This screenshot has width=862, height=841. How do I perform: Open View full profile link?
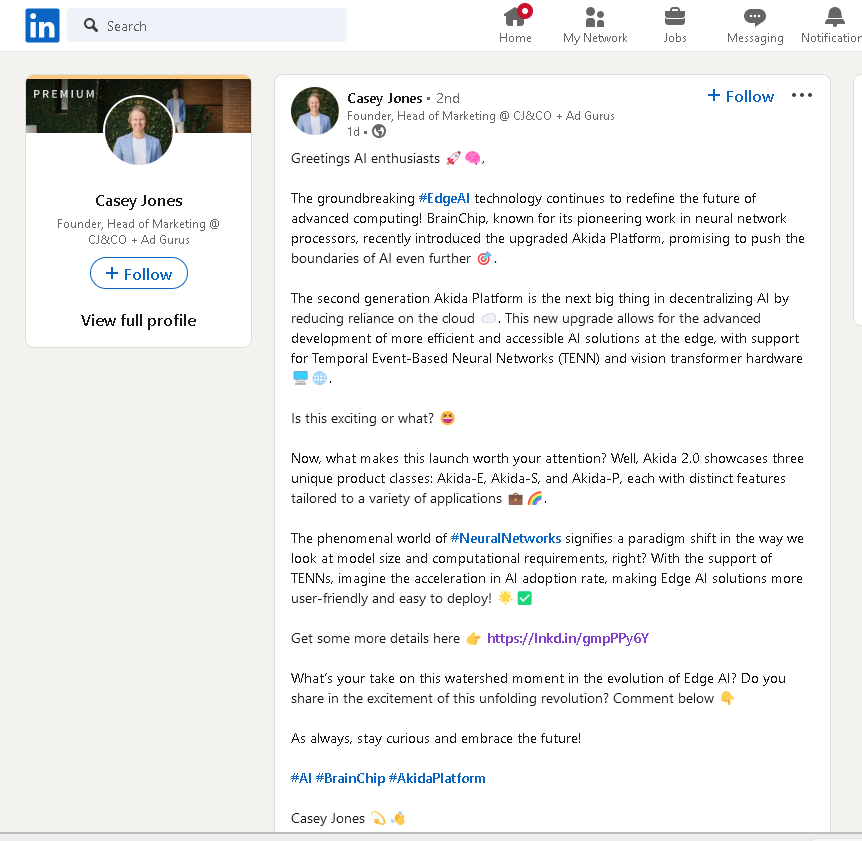[x=139, y=321]
